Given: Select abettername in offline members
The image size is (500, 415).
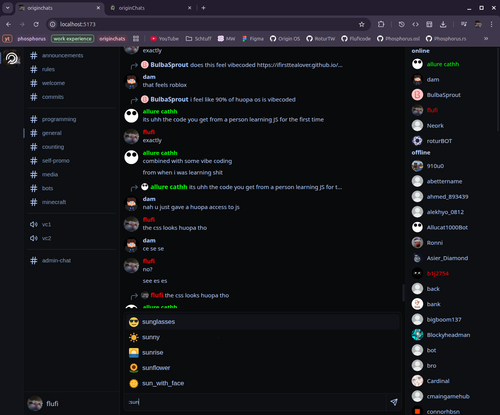Looking at the screenshot, I should [x=452, y=181].
